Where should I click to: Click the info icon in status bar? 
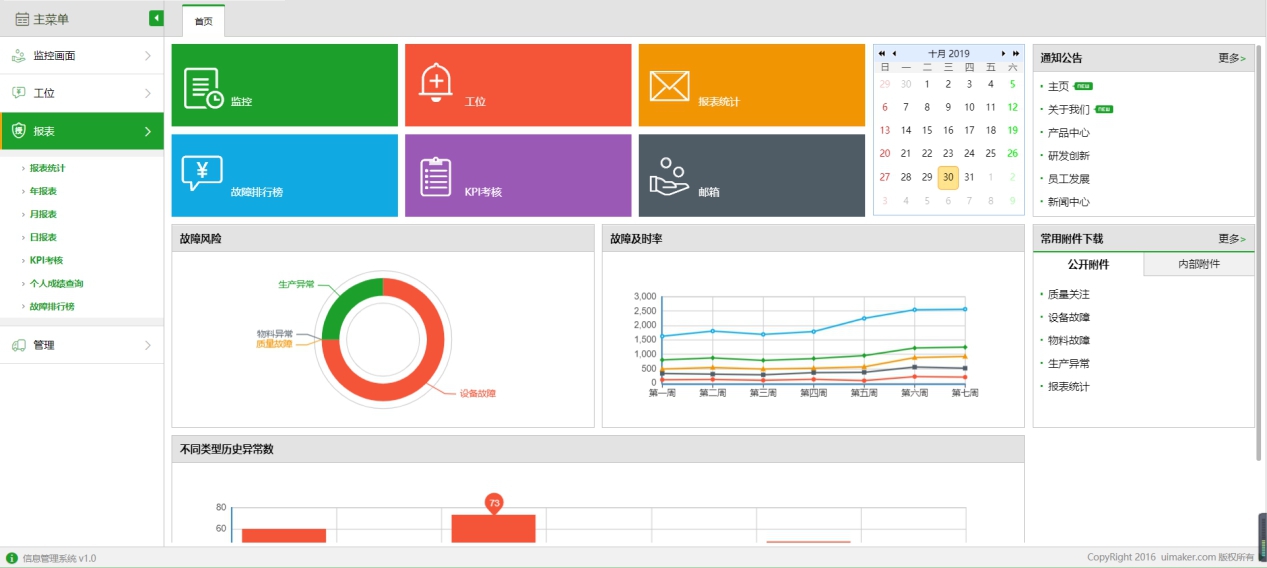[x=12, y=558]
